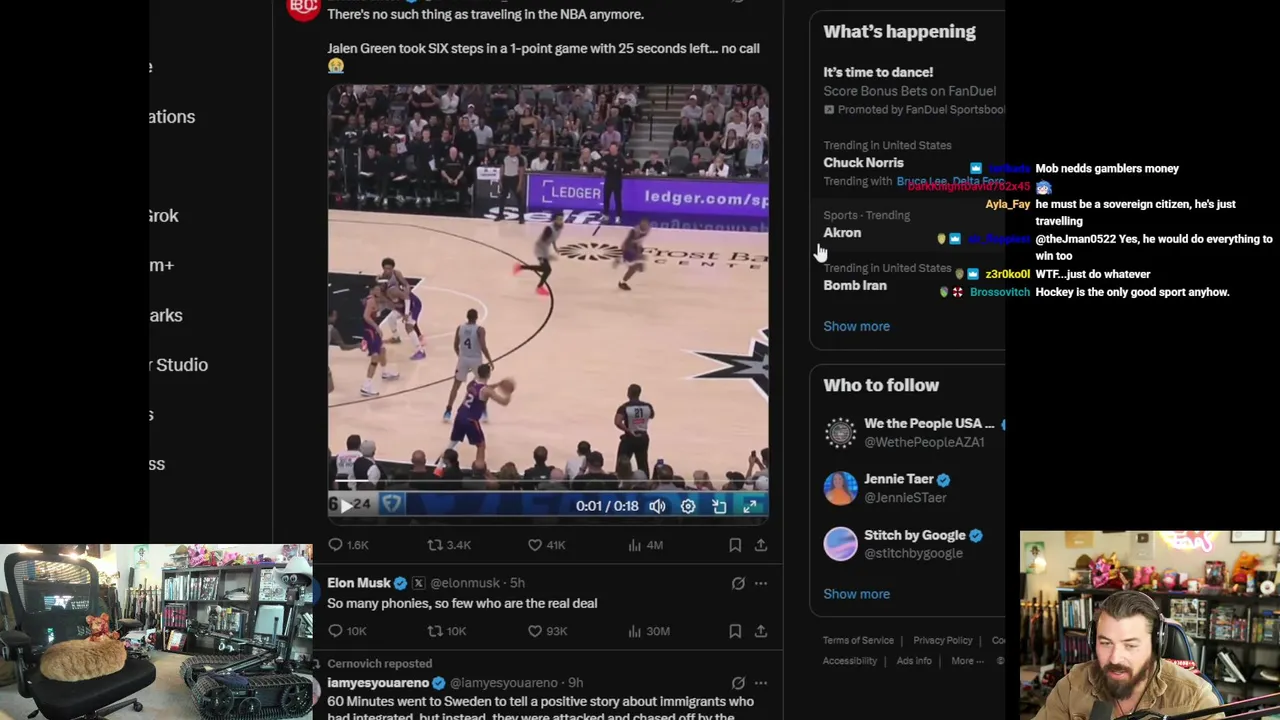The height and width of the screenshot is (720, 1280).
Task: Click the 0:01 / 0:18 video time display
Action: pyautogui.click(x=607, y=506)
